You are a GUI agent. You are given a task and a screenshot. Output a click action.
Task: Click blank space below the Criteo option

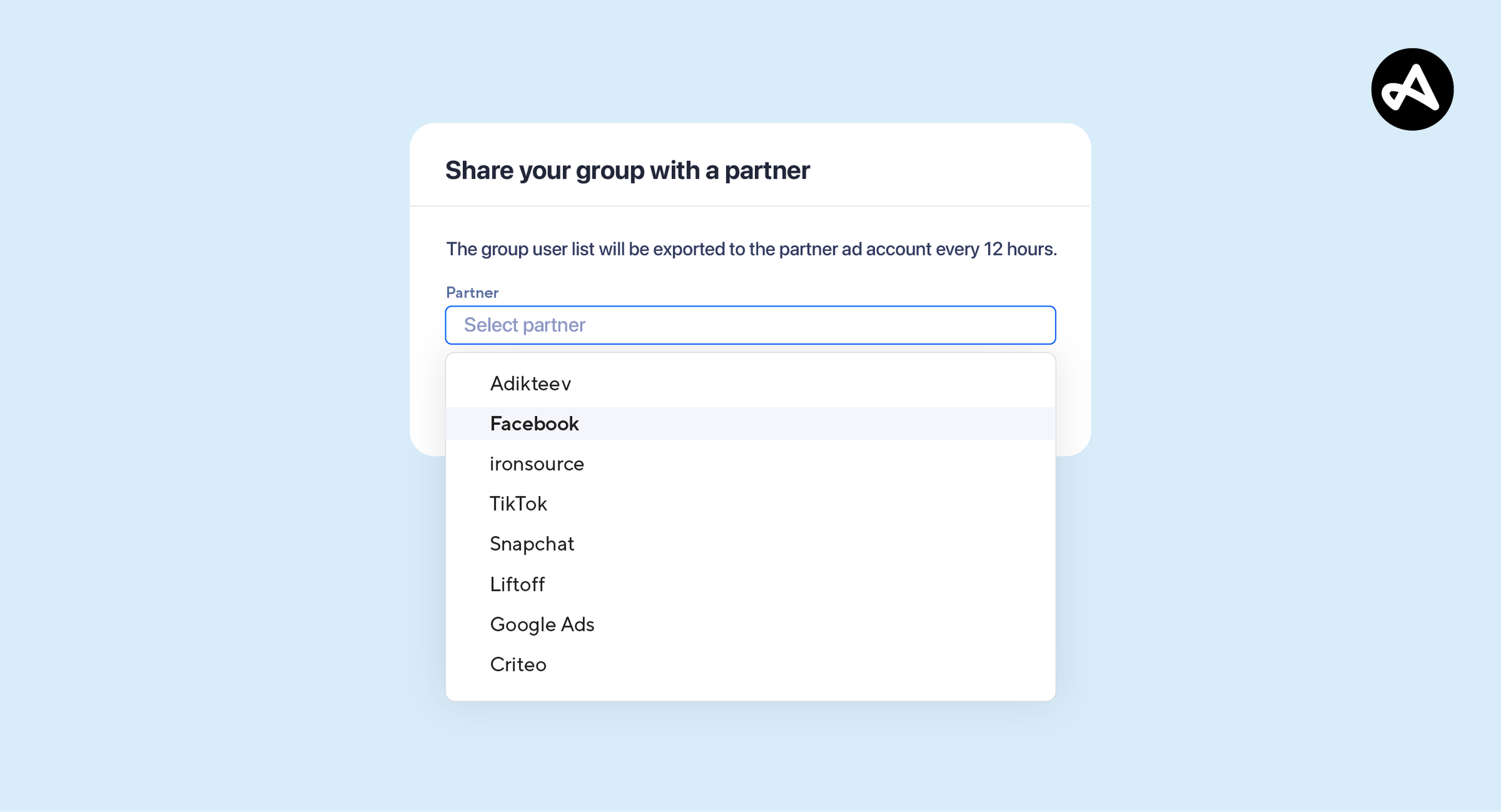tap(750, 690)
